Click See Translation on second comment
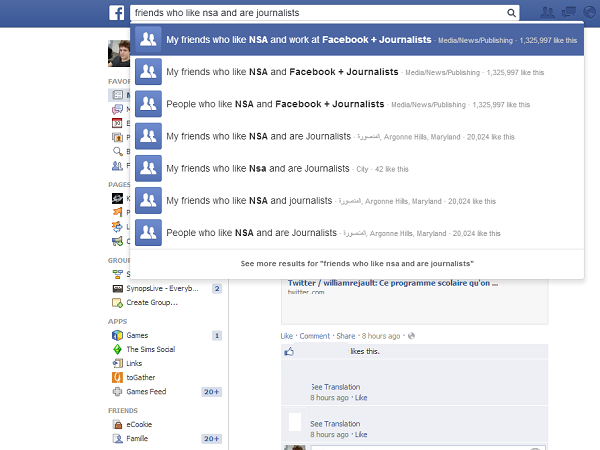The height and width of the screenshot is (450, 600). click(335, 424)
